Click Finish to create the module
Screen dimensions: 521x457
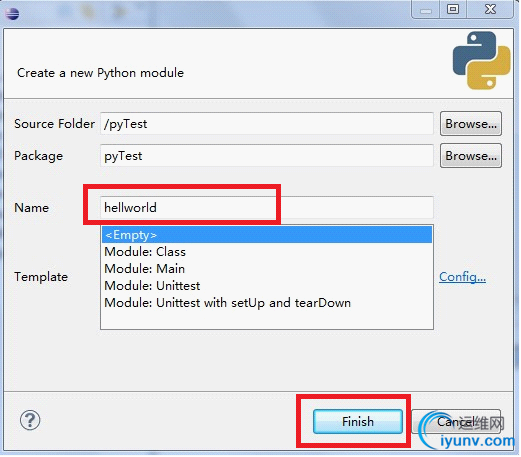358,422
